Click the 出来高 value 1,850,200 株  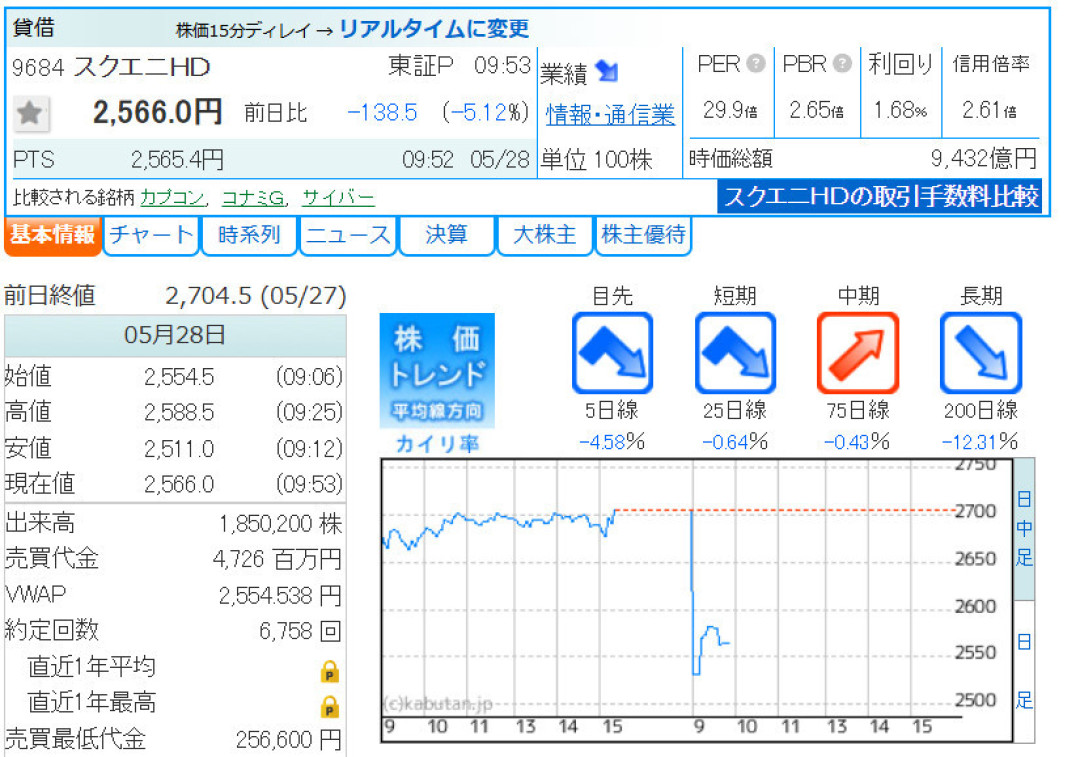(x=280, y=524)
